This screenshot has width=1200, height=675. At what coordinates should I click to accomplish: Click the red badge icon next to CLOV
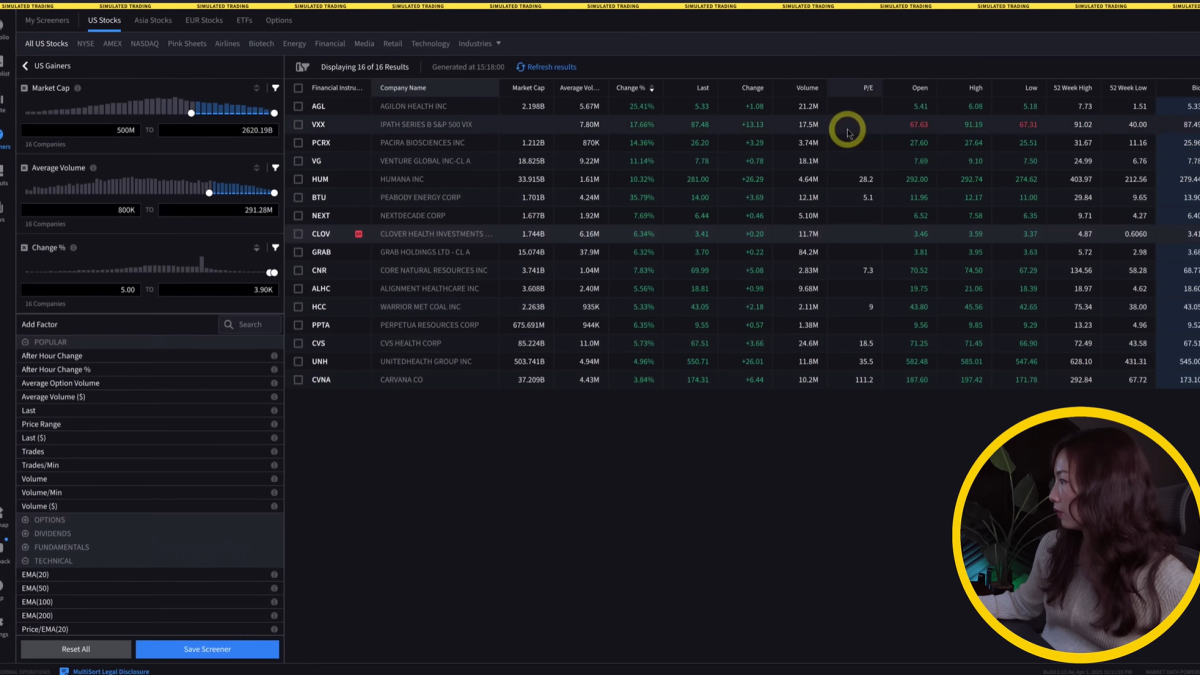[358, 234]
